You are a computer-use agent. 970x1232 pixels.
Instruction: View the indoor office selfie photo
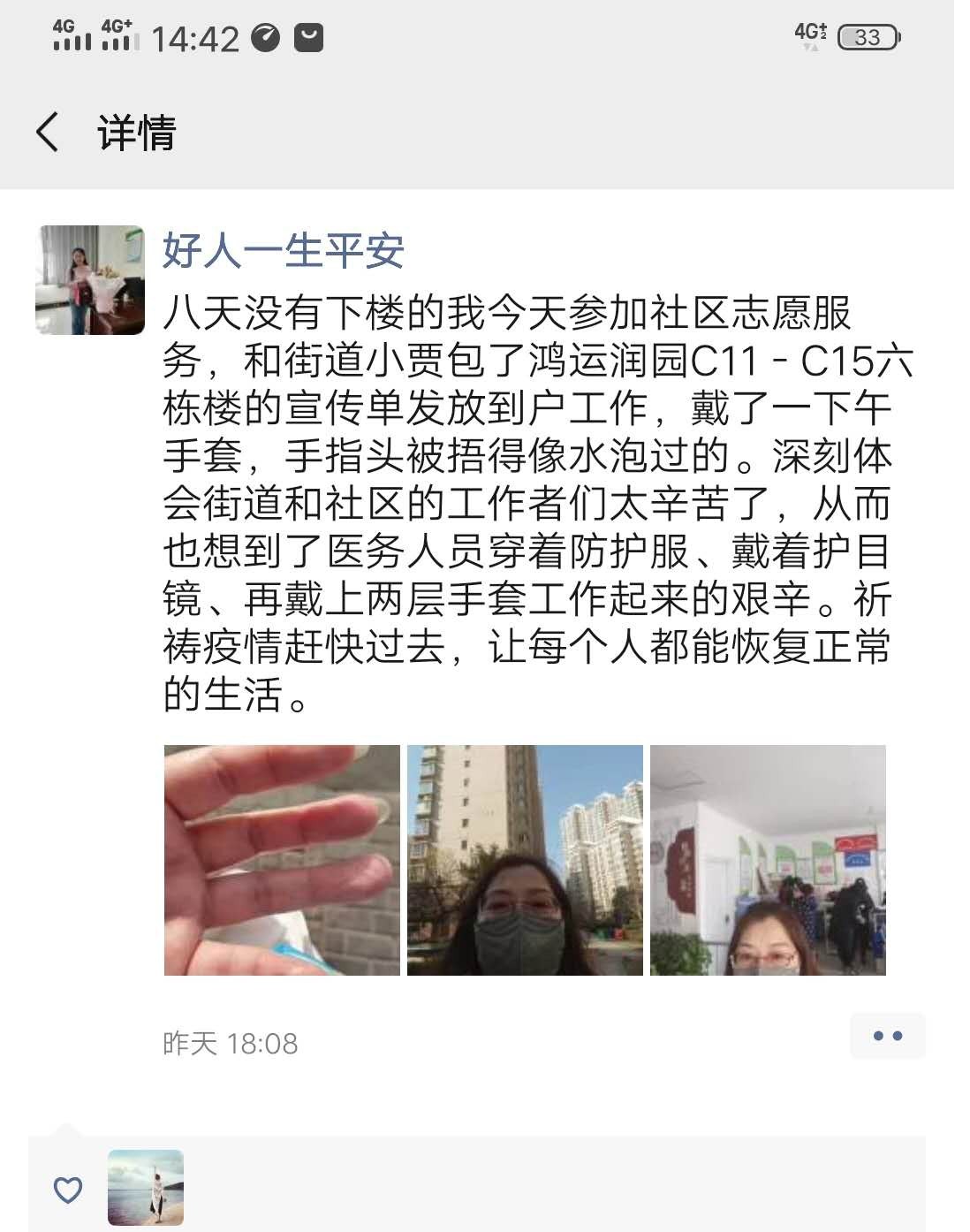768,860
